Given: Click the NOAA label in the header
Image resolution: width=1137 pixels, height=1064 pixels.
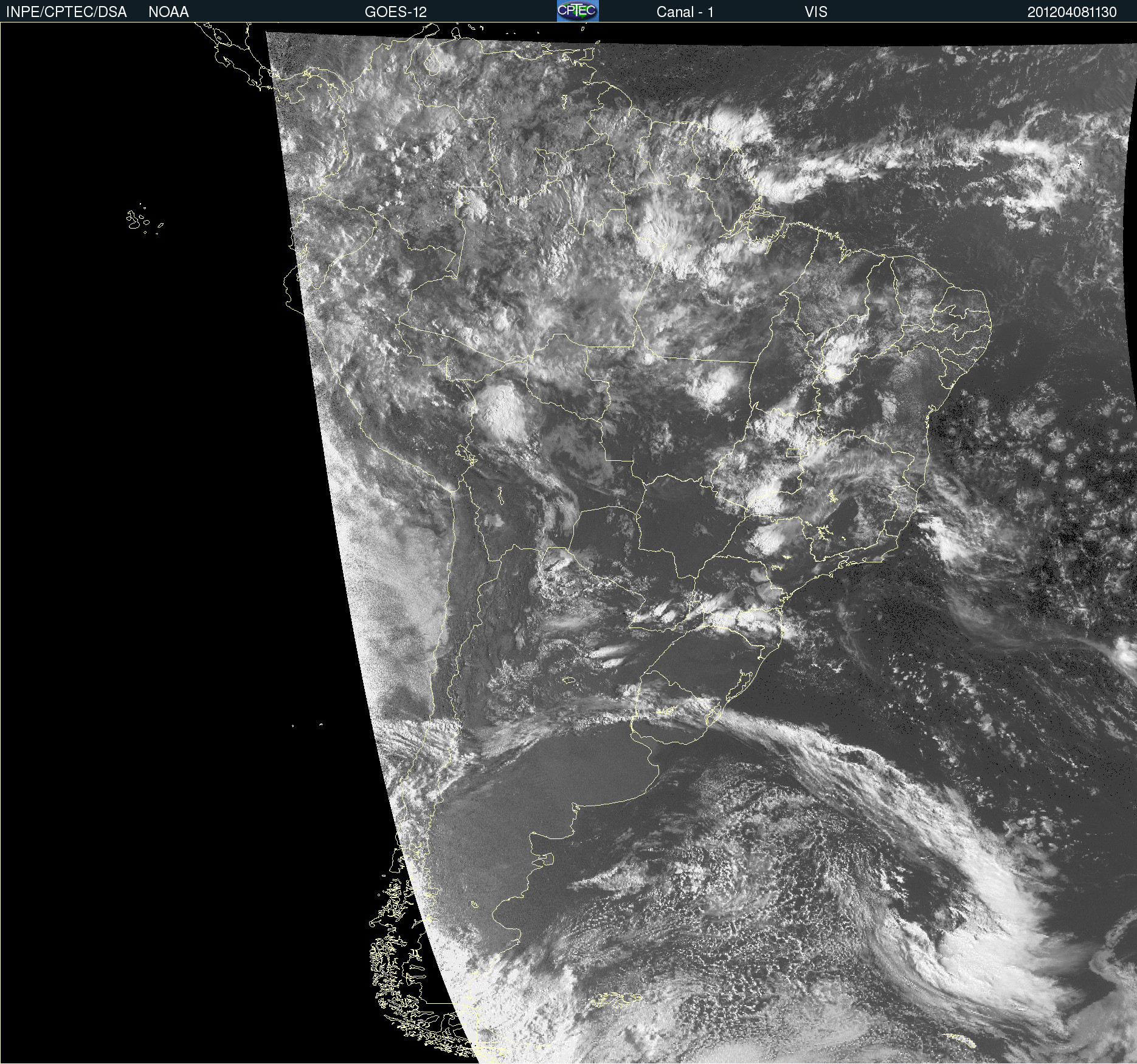Looking at the screenshot, I should pyautogui.click(x=168, y=12).
